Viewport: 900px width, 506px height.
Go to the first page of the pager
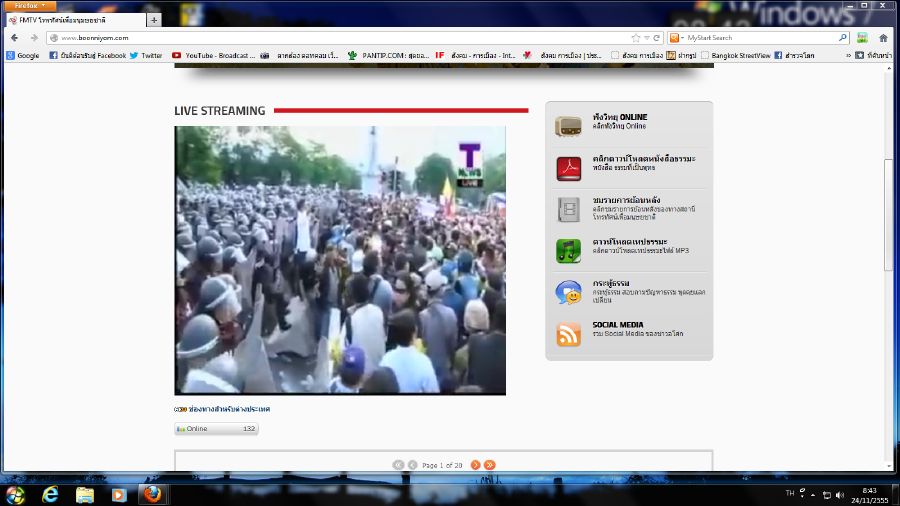398,465
